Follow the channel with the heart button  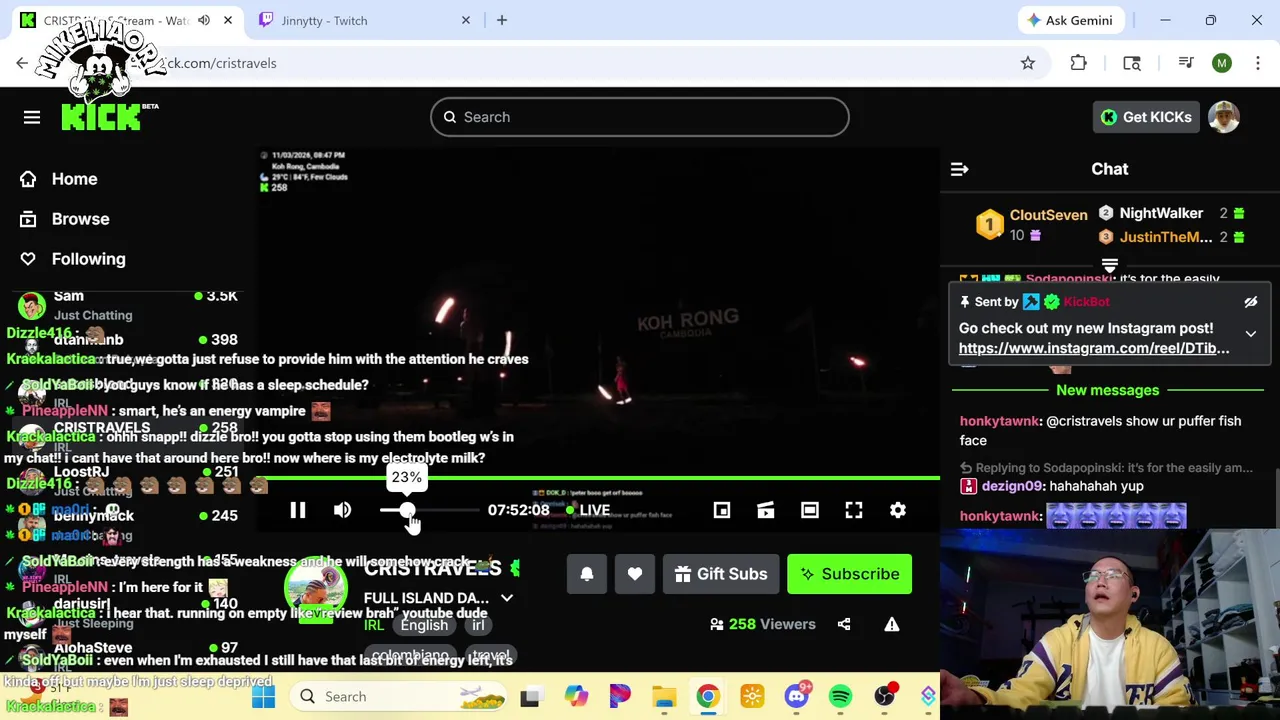click(x=635, y=574)
